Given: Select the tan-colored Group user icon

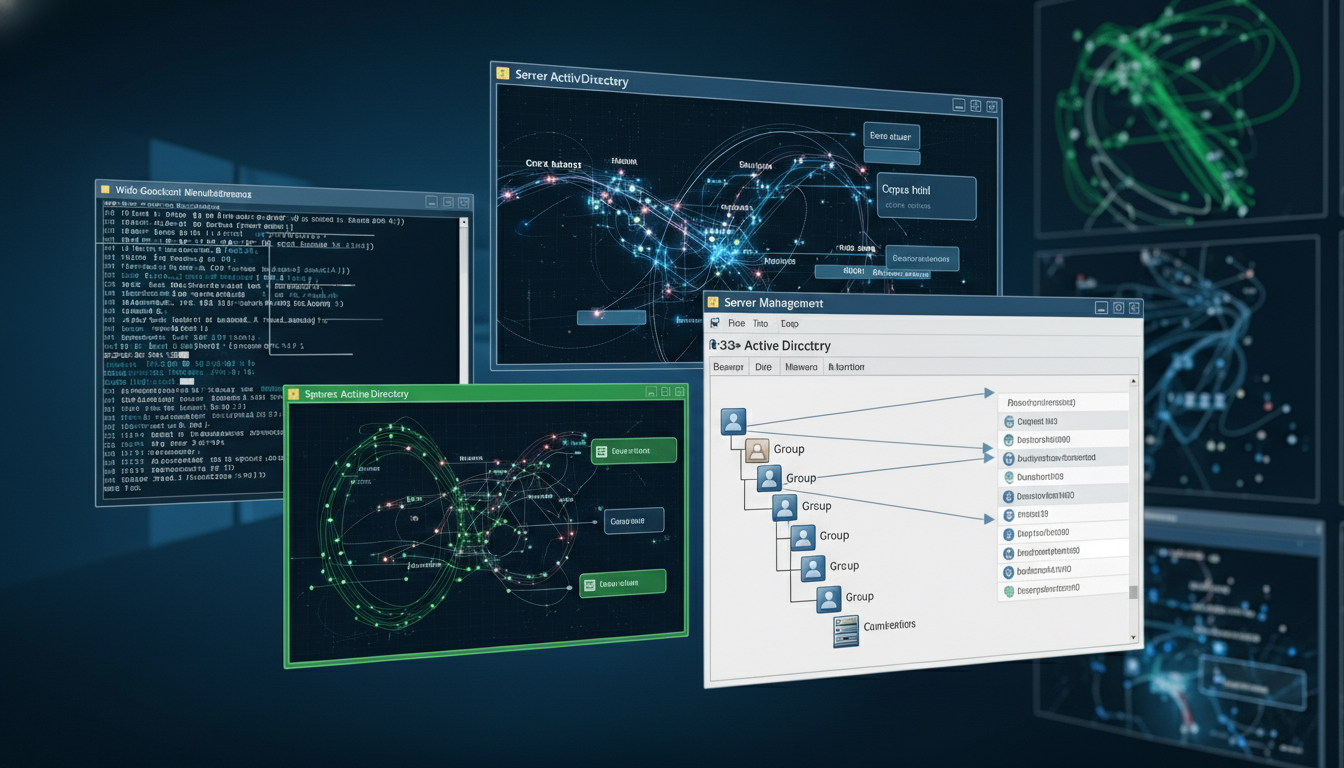Looking at the screenshot, I should [x=757, y=450].
